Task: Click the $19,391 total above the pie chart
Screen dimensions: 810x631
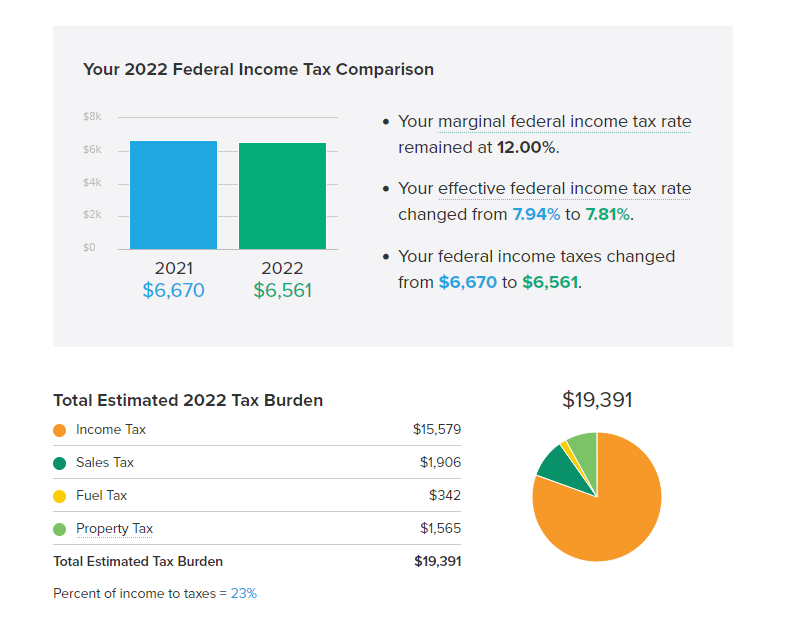Action: tap(597, 401)
